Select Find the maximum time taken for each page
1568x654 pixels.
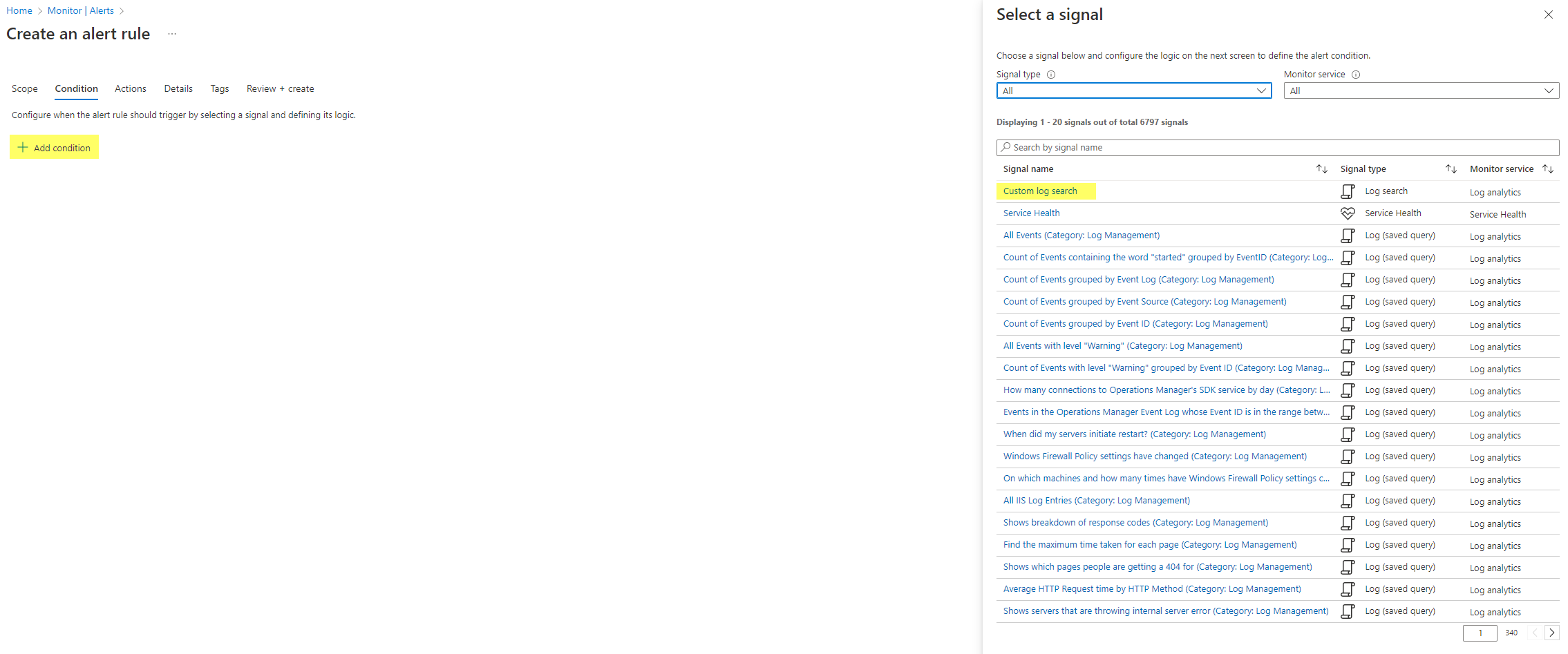(x=1150, y=545)
